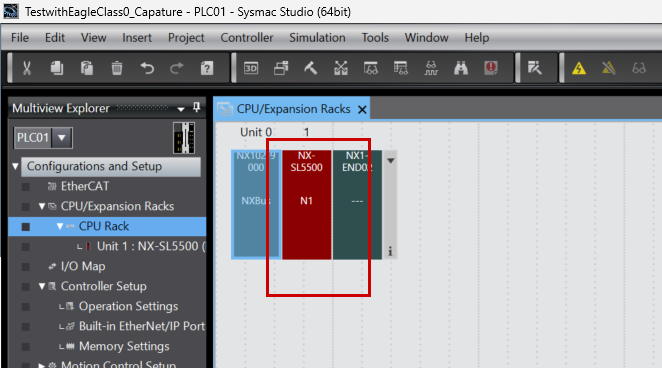Click the Build hammer icon
Viewport: 662px width, 368px height.
311,68
